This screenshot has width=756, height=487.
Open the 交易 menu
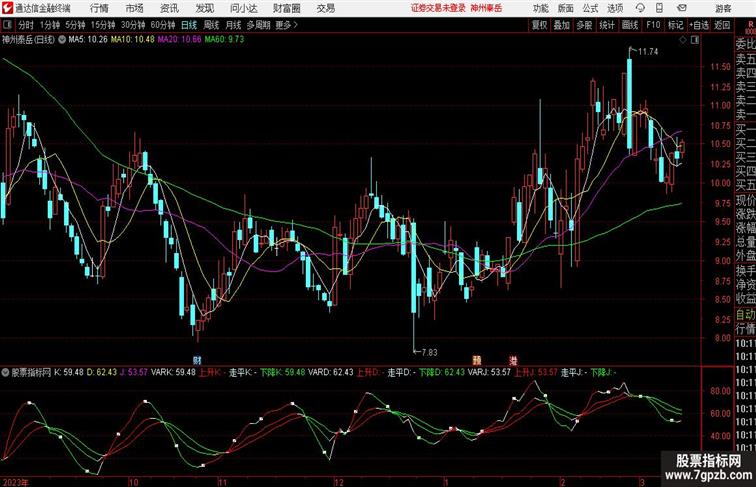pyautogui.click(x=325, y=8)
